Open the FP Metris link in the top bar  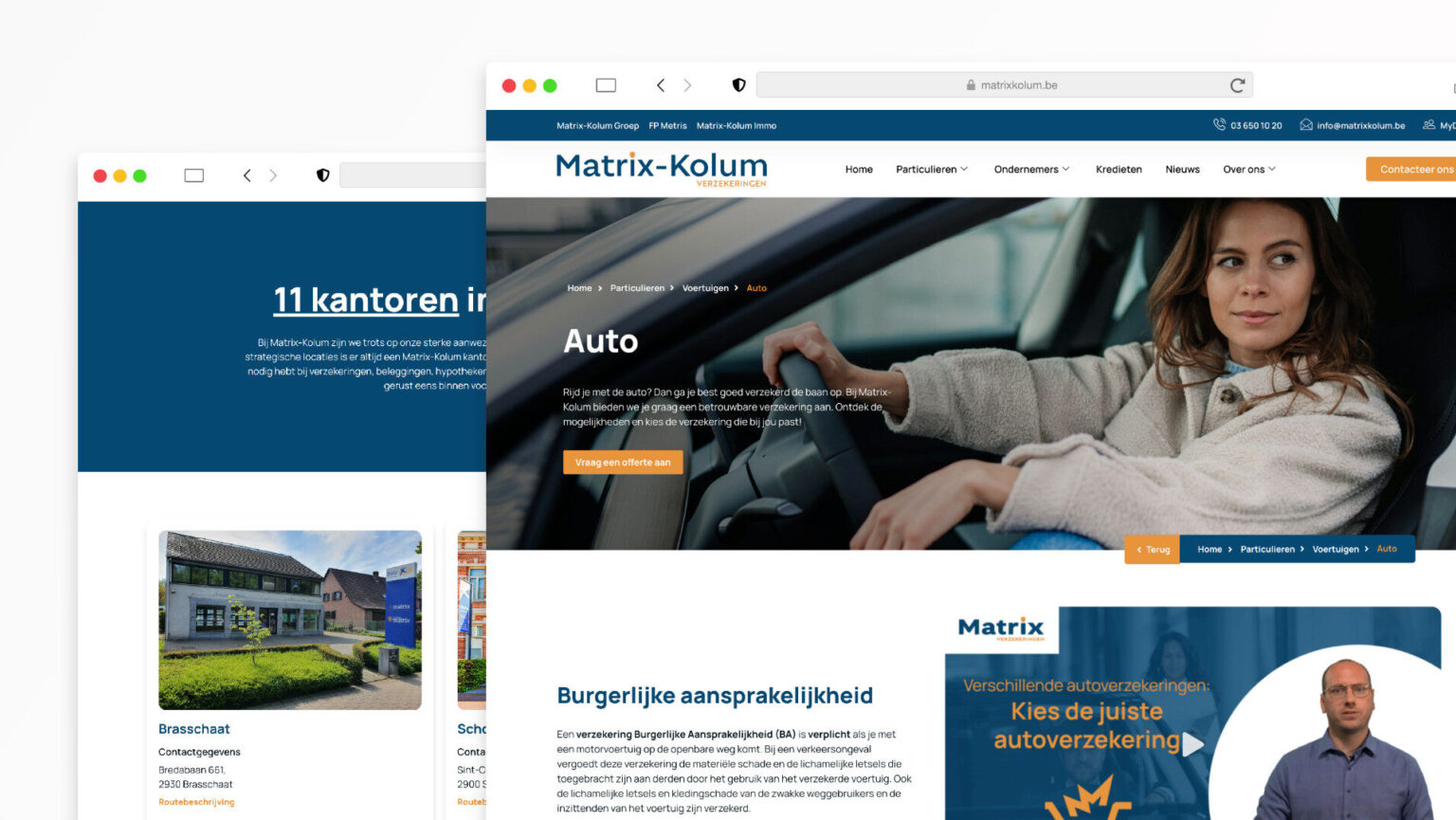tap(667, 125)
